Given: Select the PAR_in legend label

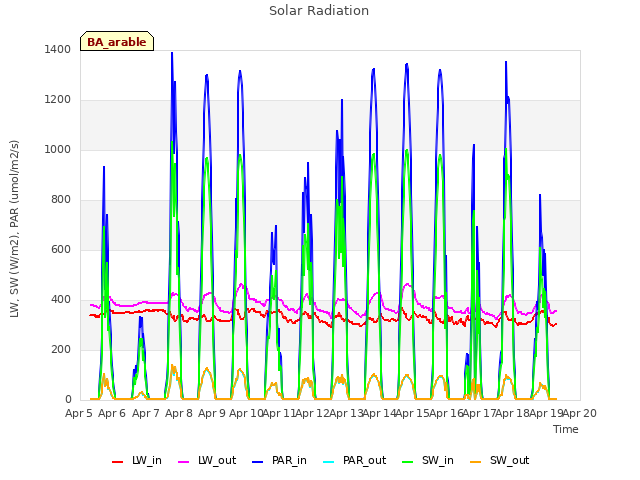Looking at the screenshot, I should click(289, 461).
